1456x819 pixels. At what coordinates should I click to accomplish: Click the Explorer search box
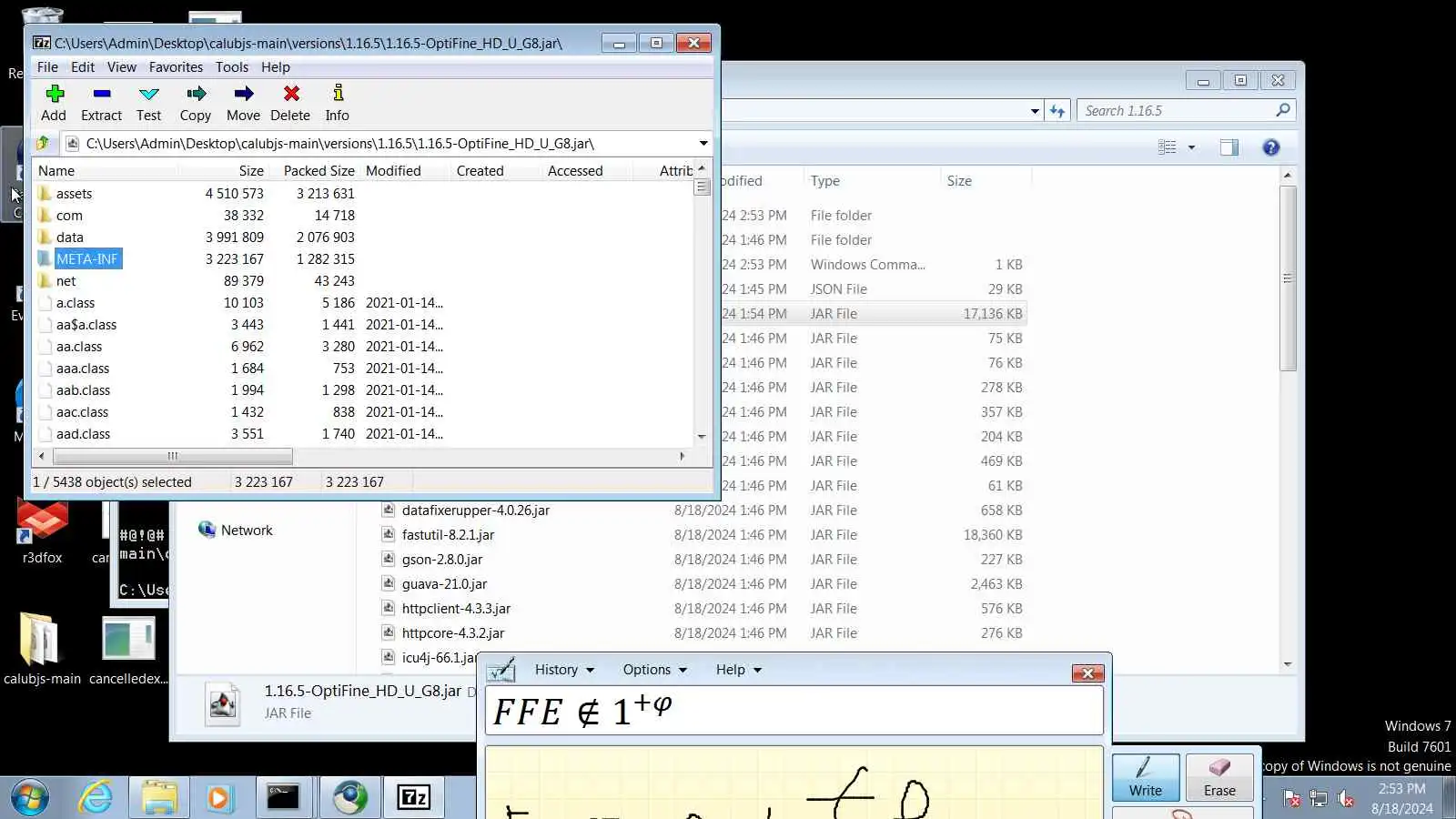(1186, 111)
